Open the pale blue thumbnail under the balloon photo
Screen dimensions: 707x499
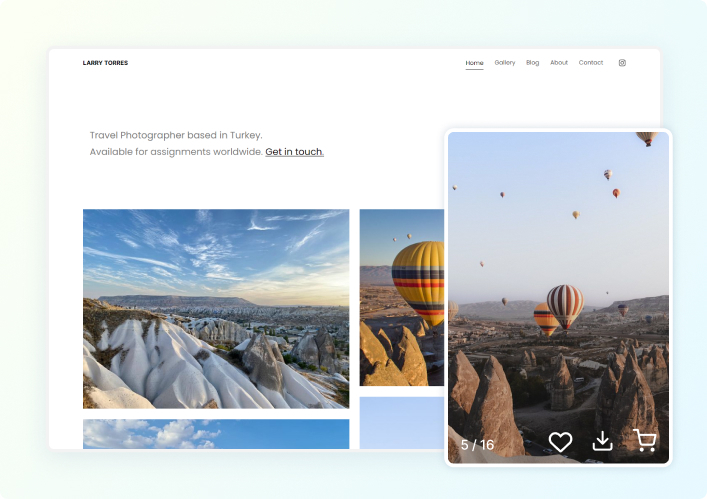click(x=402, y=422)
